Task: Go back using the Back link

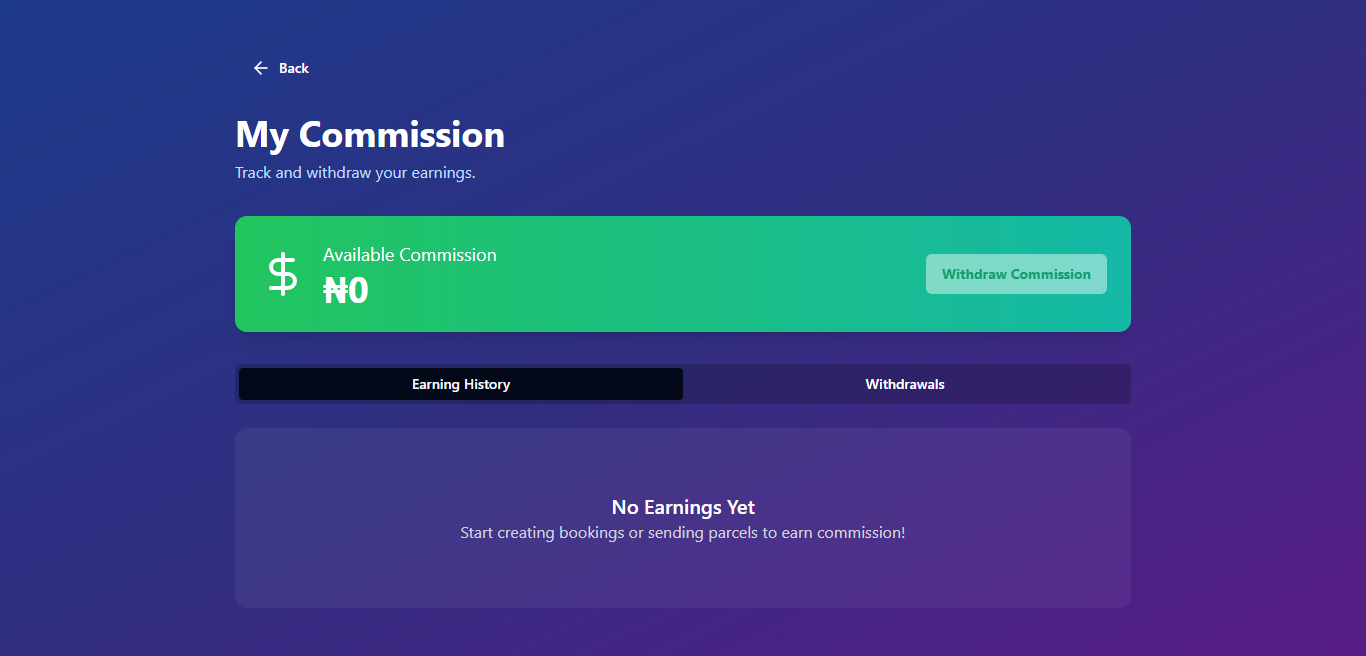Action: pyautogui.click(x=293, y=68)
